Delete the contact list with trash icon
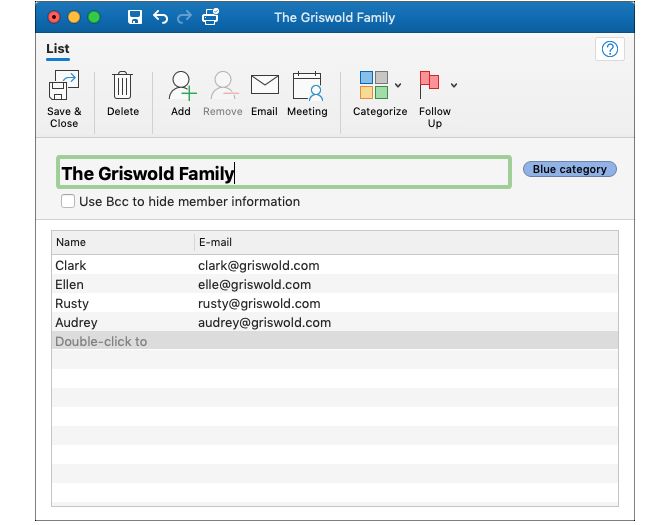670x525 pixels. point(123,87)
